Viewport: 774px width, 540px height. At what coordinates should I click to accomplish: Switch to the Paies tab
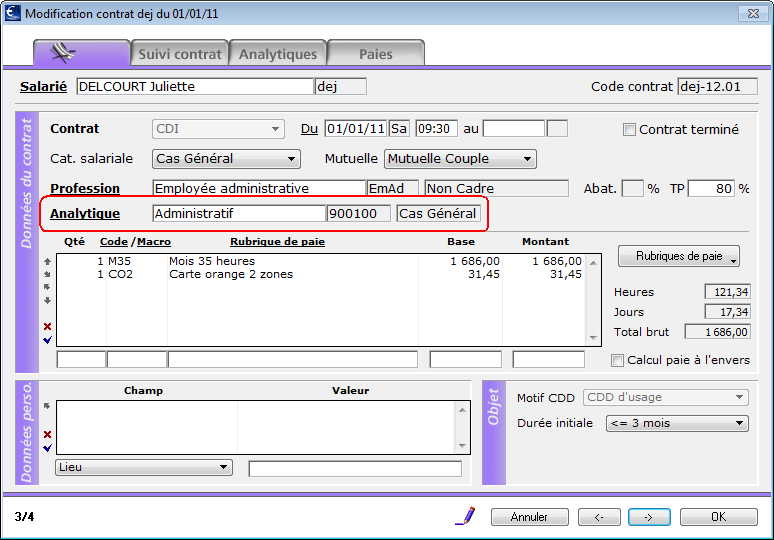click(x=376, y=53)
